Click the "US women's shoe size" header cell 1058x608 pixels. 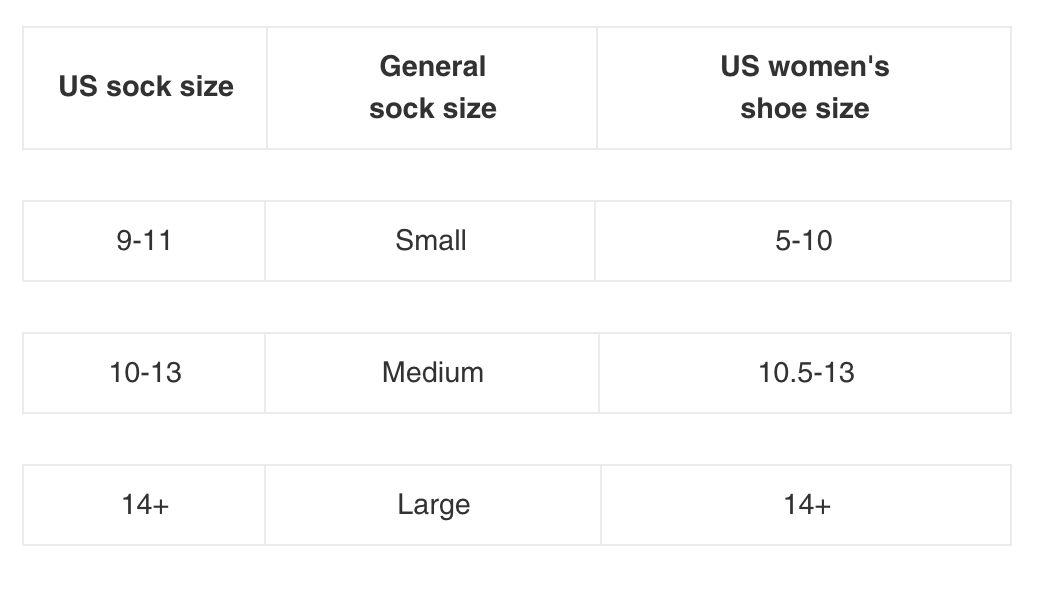click(804, 87)
